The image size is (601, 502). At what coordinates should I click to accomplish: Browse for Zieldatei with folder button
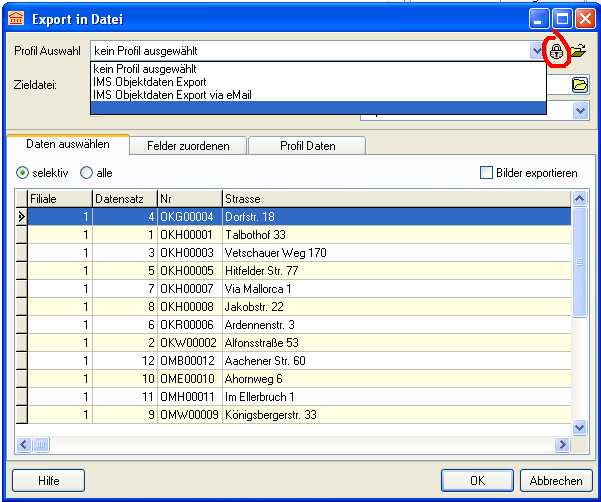[580, 85]
